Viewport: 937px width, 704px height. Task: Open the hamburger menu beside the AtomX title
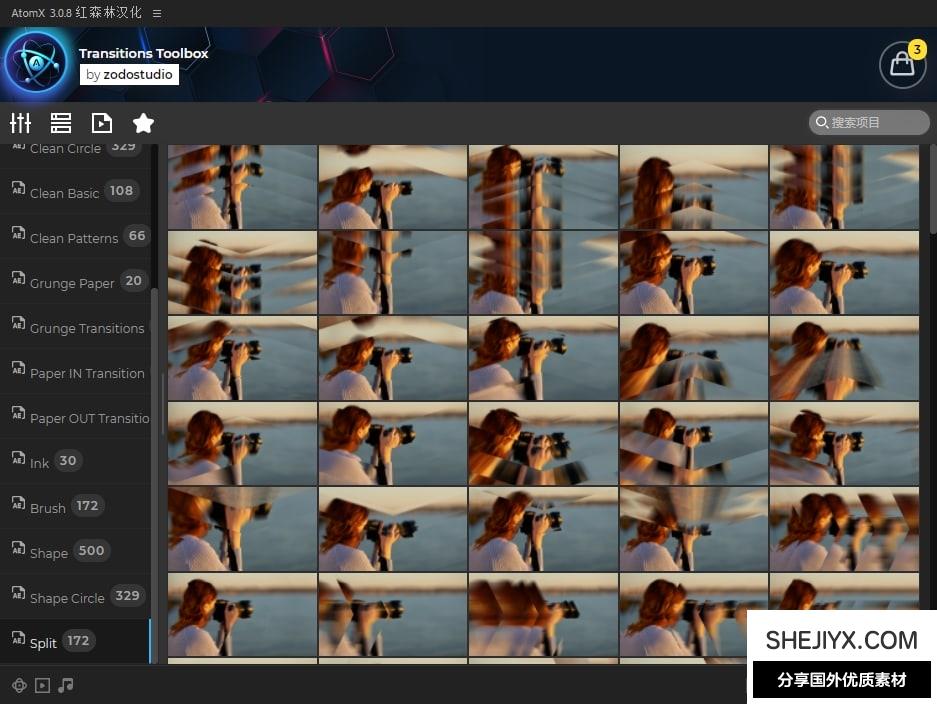point(157,13)
